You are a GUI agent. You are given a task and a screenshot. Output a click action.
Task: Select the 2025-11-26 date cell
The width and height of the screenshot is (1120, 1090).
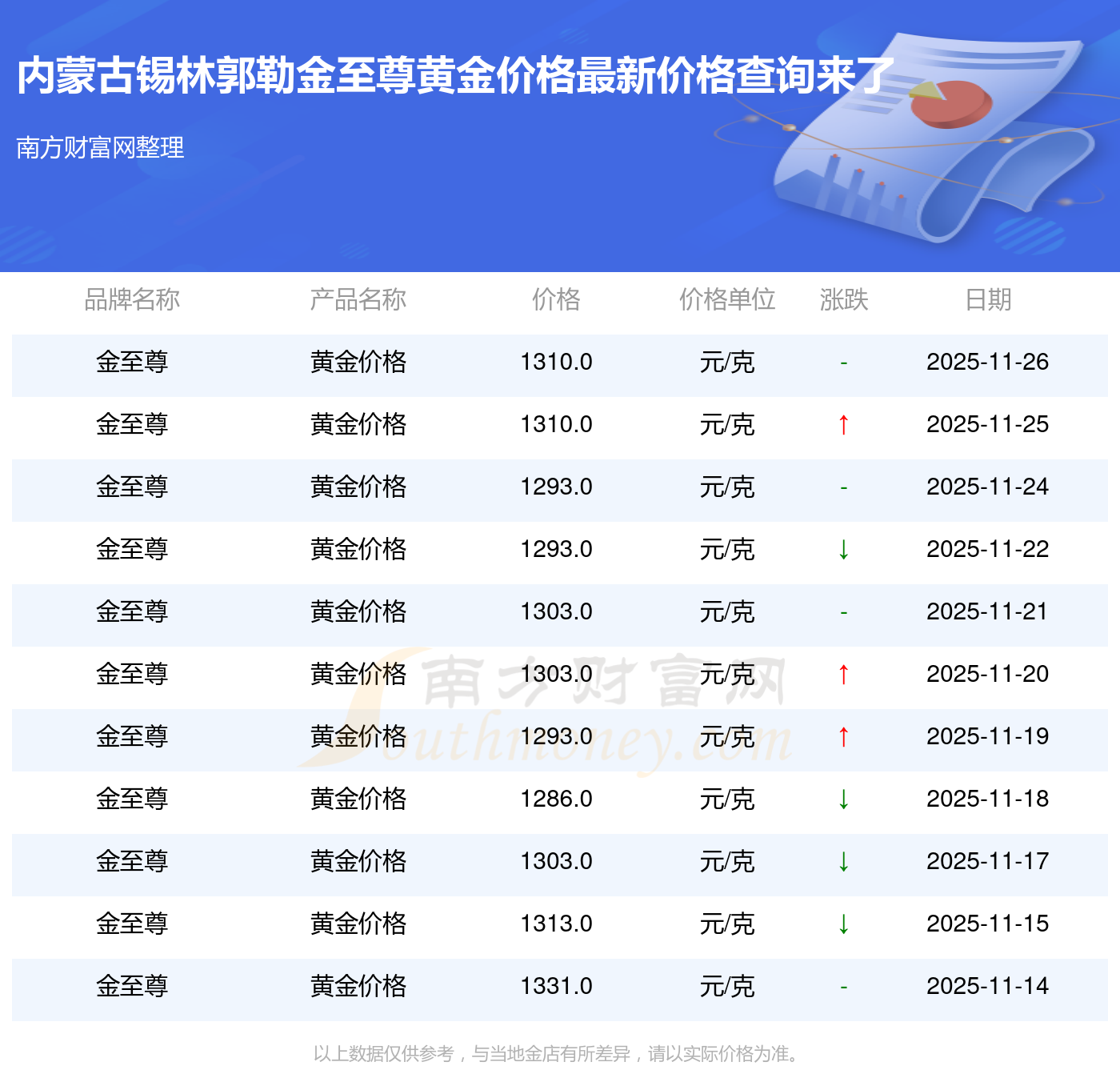coord(987,363)
